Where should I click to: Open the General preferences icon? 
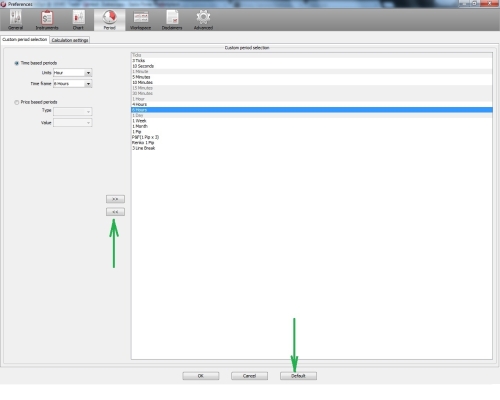(x=15, y=17)
